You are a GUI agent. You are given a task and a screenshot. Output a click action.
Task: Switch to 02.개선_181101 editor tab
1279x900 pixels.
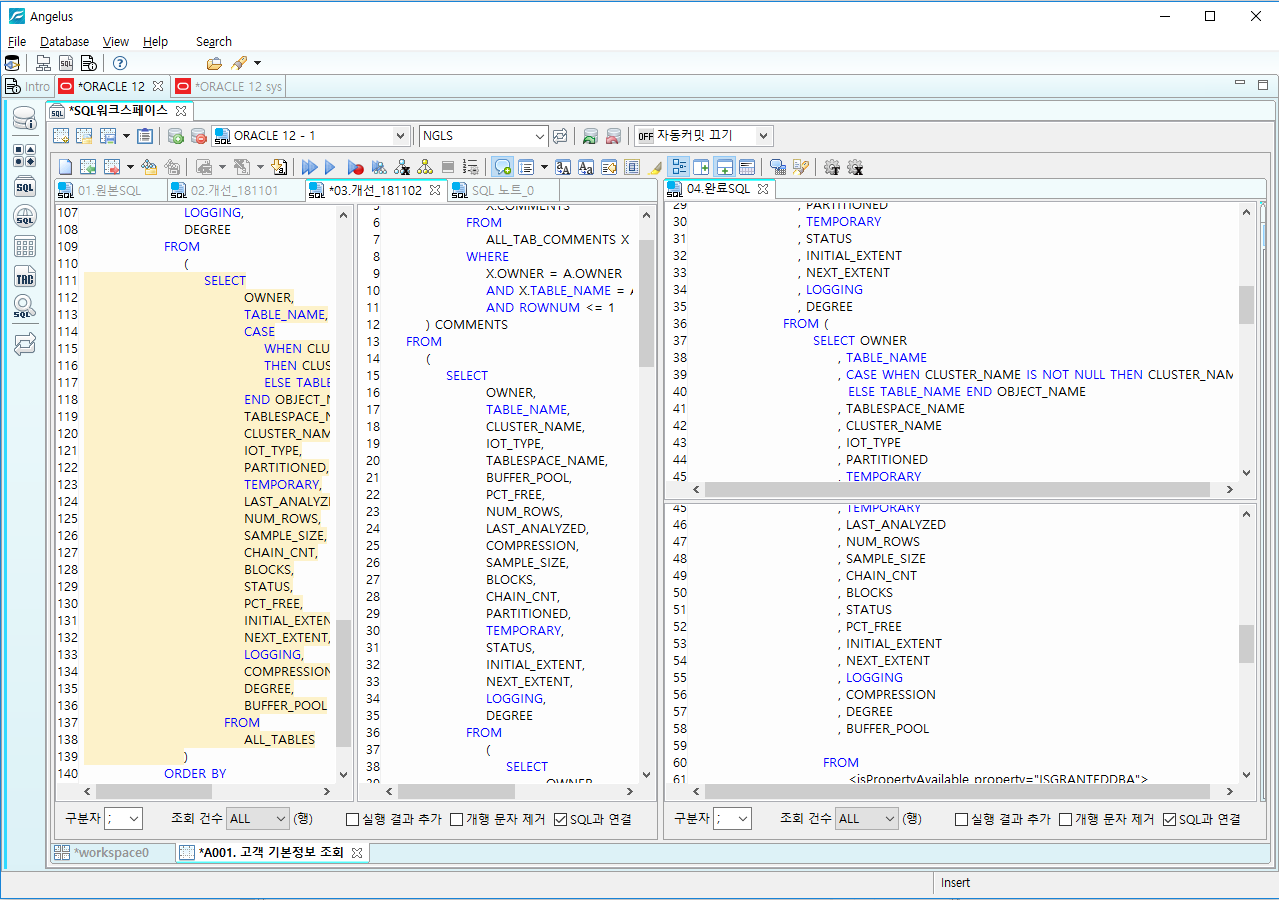point(234,190)
